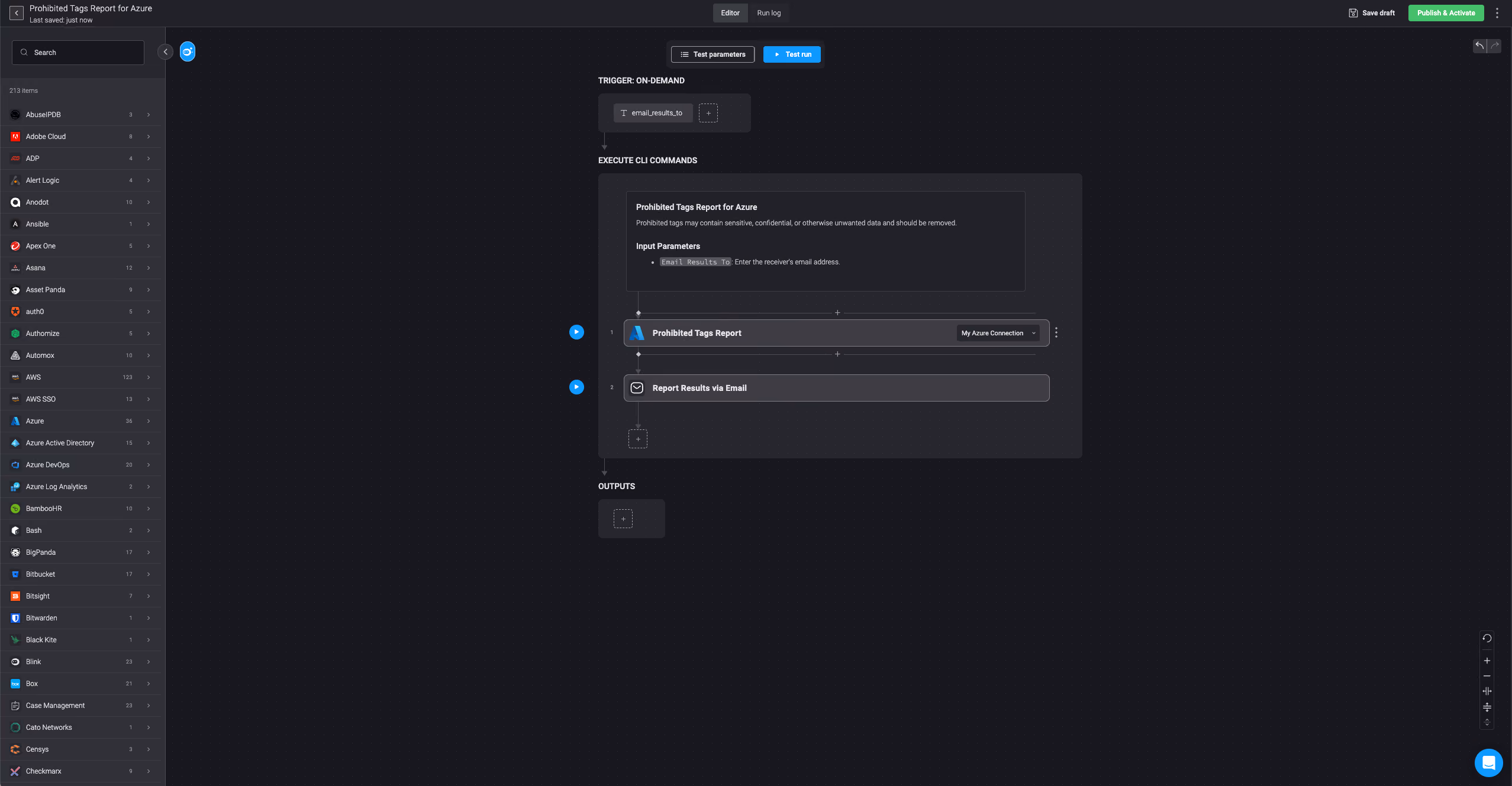Select the Box integration row
The image size is (1512, 786).
point(80,684)
